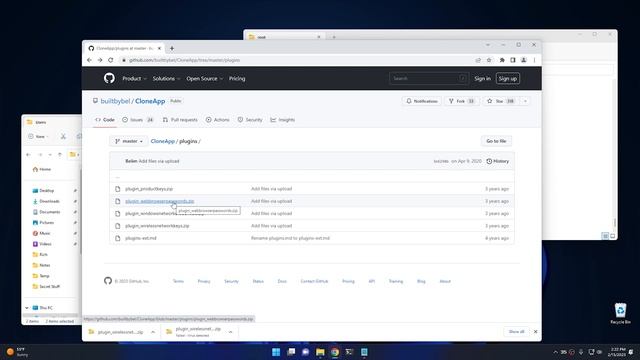Image resolution: width=640 pixels, height=360 pixels.
Task: Bookmark this page with the star icon
Action: [489, 60]
